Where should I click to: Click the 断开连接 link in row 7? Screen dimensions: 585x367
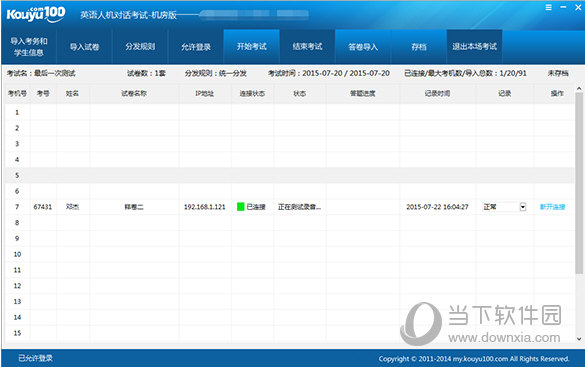click(x=553, y=207)
